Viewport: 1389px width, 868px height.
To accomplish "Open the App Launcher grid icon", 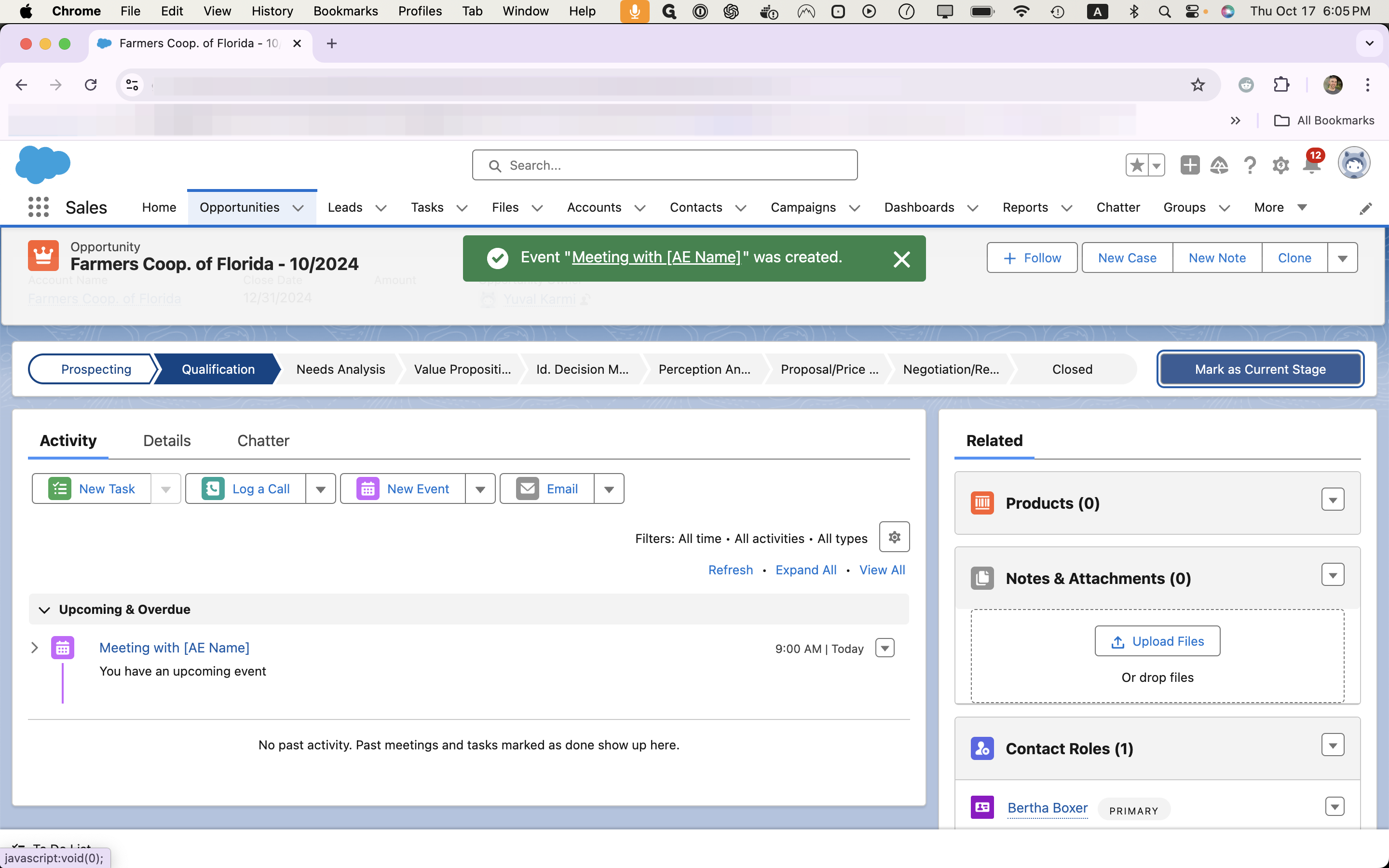I will point(39,207).
